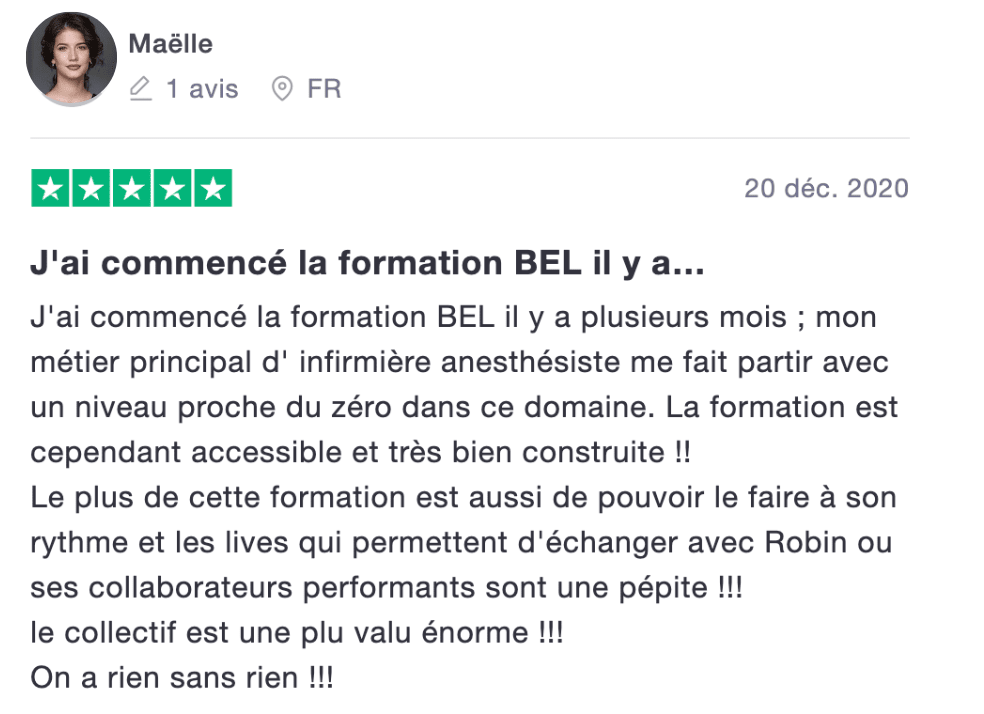The width and height of the screenshot is (984, 714).
Task: Open the bold review title about formation BEL
Action: coord(368,265)
